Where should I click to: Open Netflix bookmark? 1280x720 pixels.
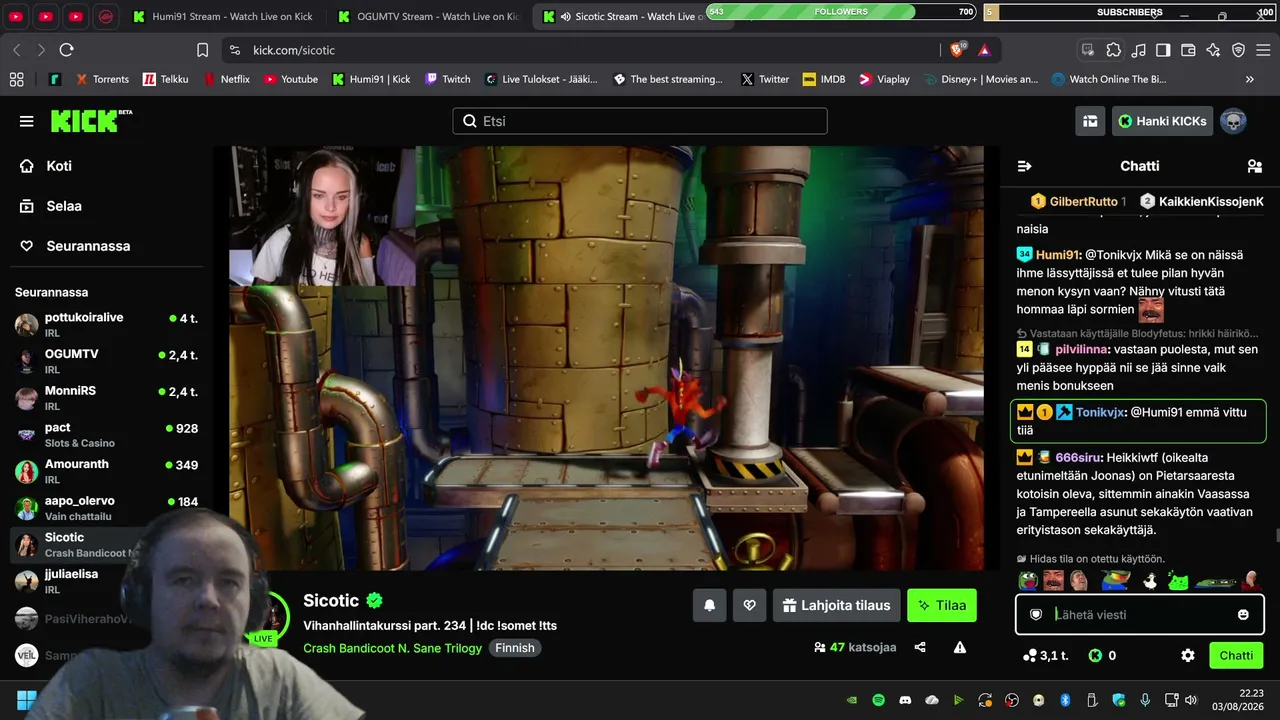pyautogui.click(x=227, y=79)
